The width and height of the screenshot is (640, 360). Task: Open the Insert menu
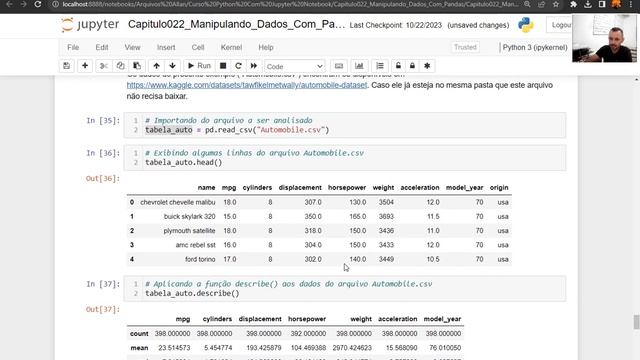pos(166,47)
